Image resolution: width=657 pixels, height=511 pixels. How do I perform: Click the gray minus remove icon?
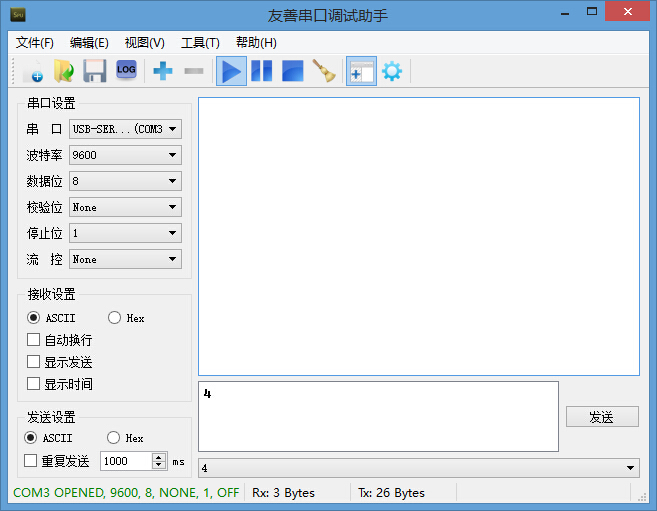pos(194,71)
